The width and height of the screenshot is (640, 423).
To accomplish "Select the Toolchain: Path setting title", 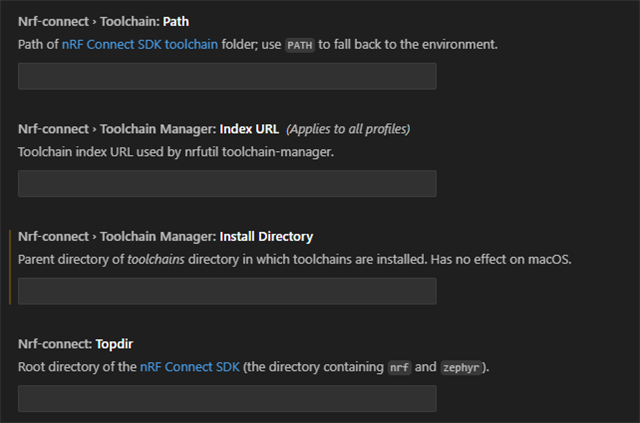I will tap(103, 21).
